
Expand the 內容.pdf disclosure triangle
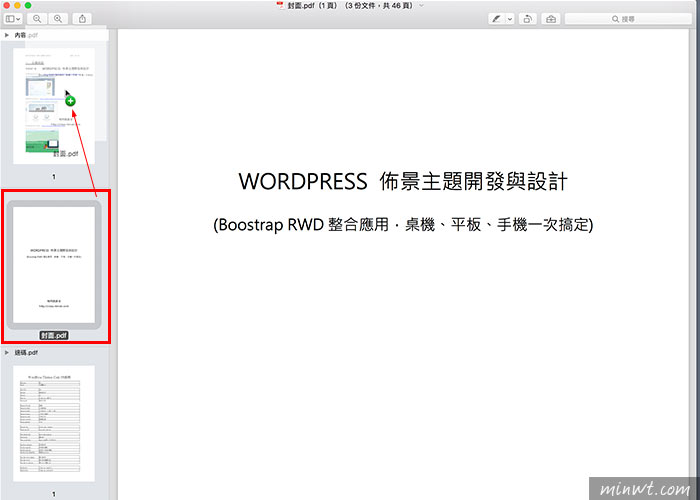7,35
